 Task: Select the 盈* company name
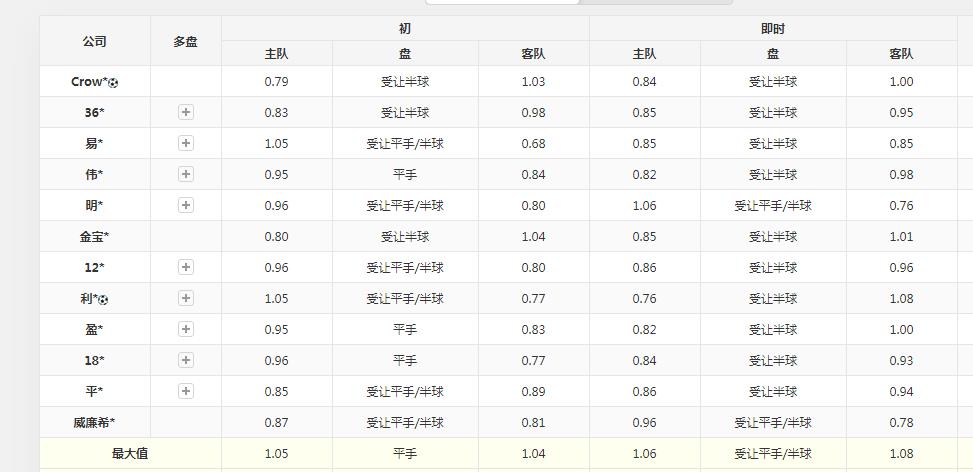tap(94, 329)
